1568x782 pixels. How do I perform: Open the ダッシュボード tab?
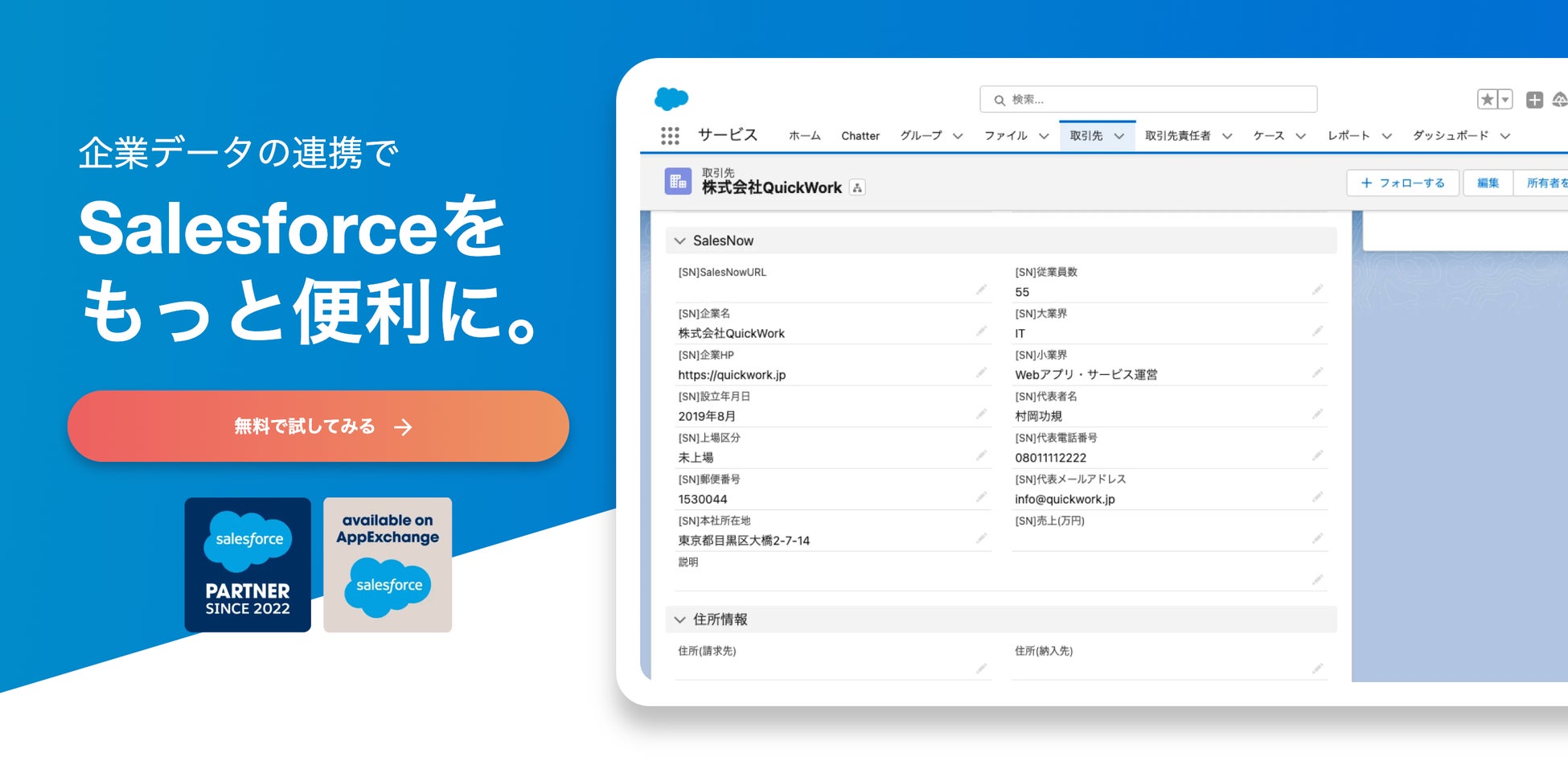(1451, 136)
